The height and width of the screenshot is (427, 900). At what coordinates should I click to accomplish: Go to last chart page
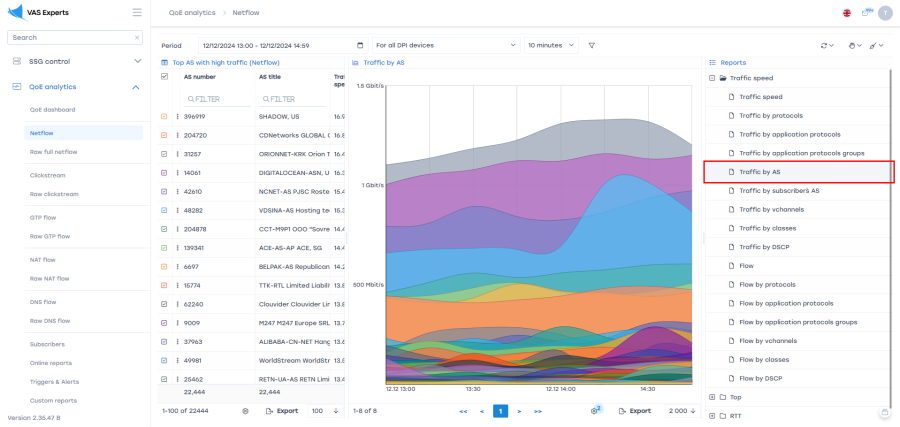pyautogui.click(x=538, y=410)
